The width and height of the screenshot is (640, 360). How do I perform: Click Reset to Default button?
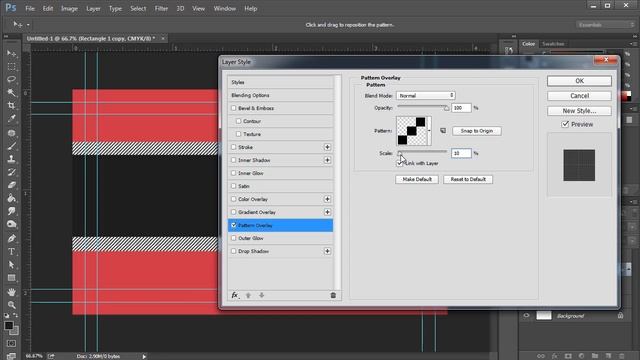click(468, 180)
